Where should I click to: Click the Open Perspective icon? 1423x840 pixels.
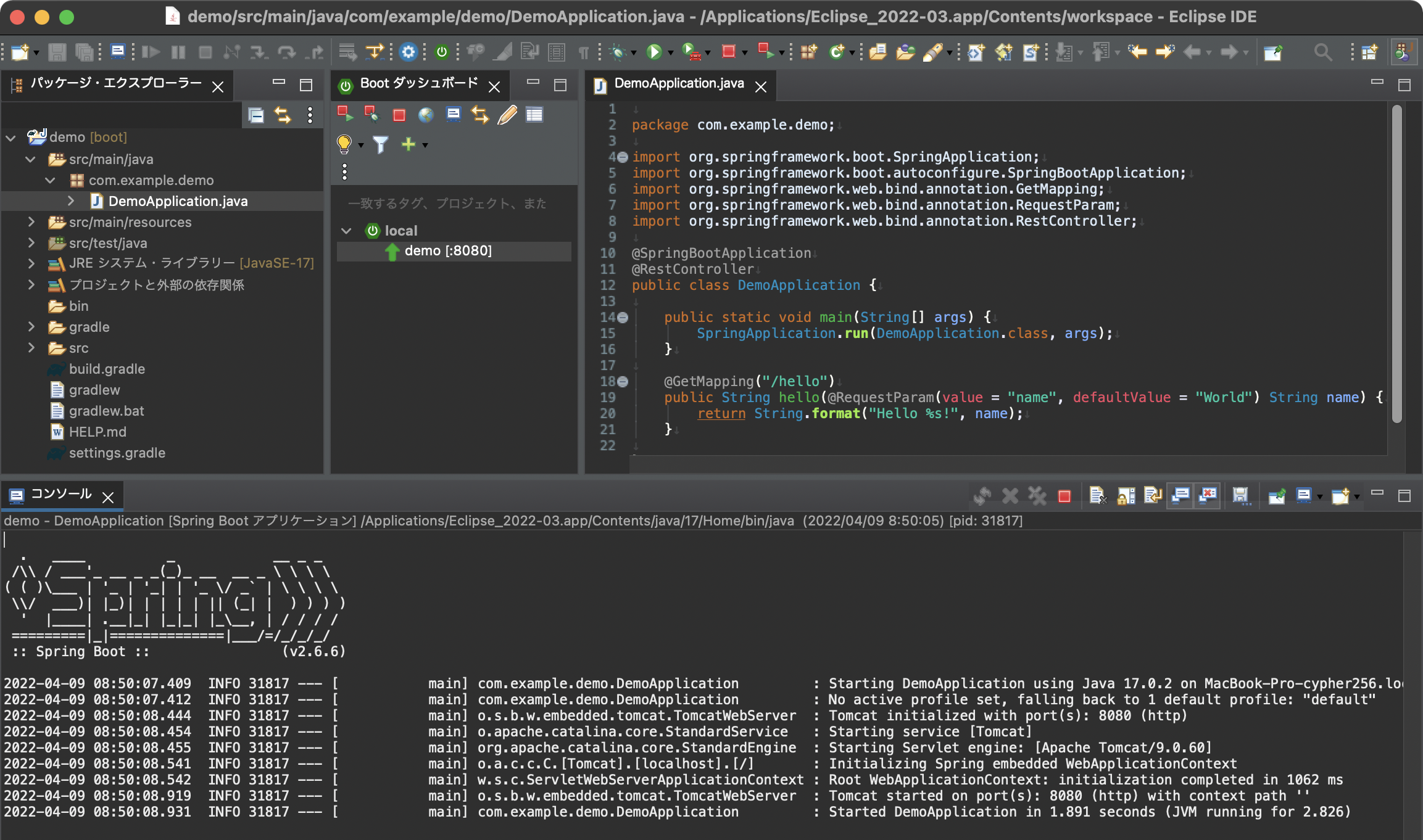pos(1369,52)
